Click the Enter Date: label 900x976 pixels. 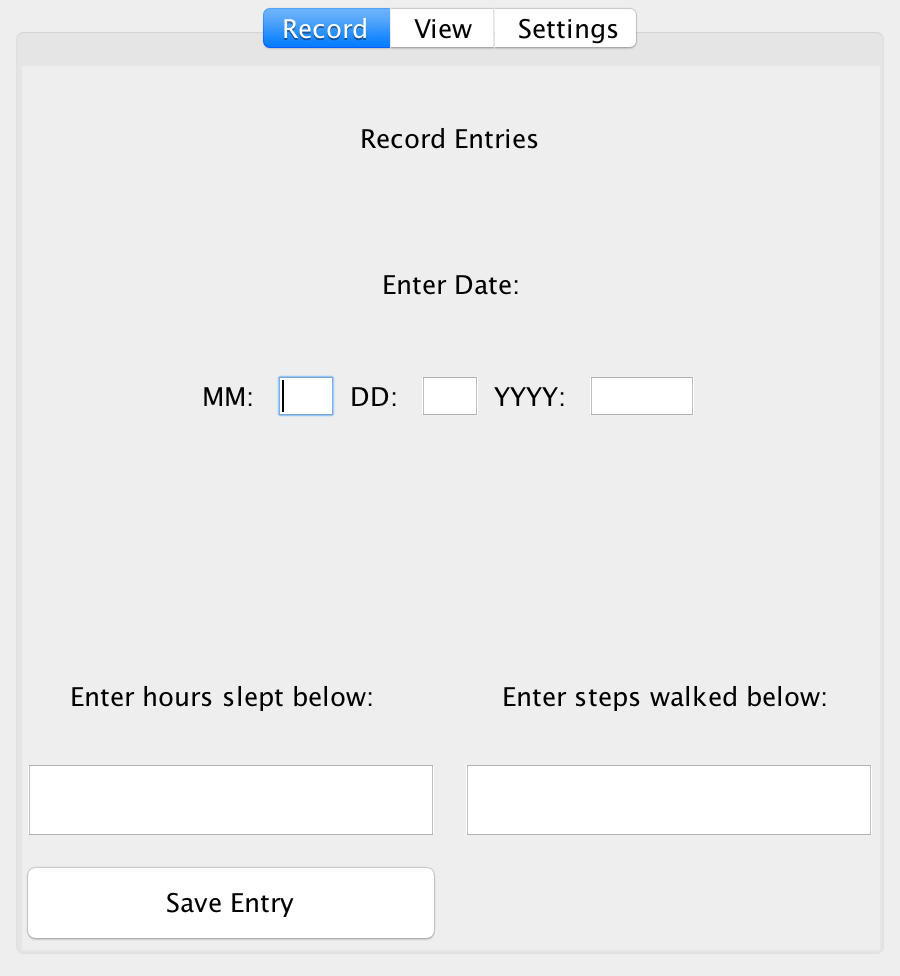[451, 285]
